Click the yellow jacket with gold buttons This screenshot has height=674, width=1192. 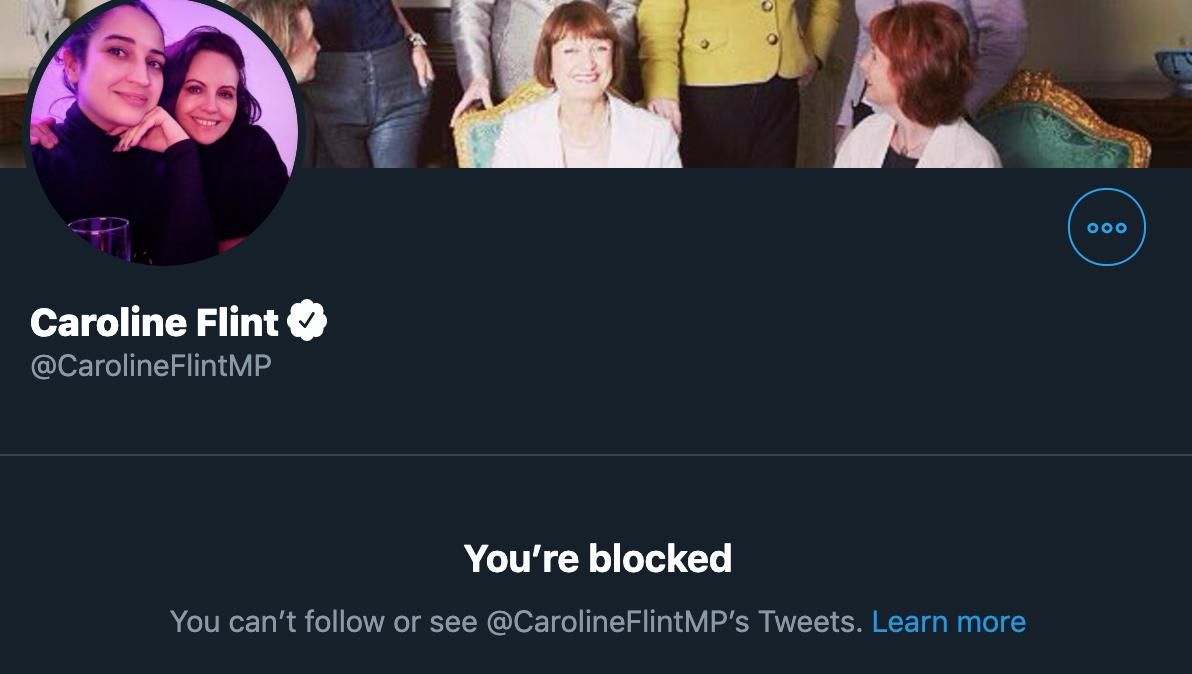tap(734, 42)
